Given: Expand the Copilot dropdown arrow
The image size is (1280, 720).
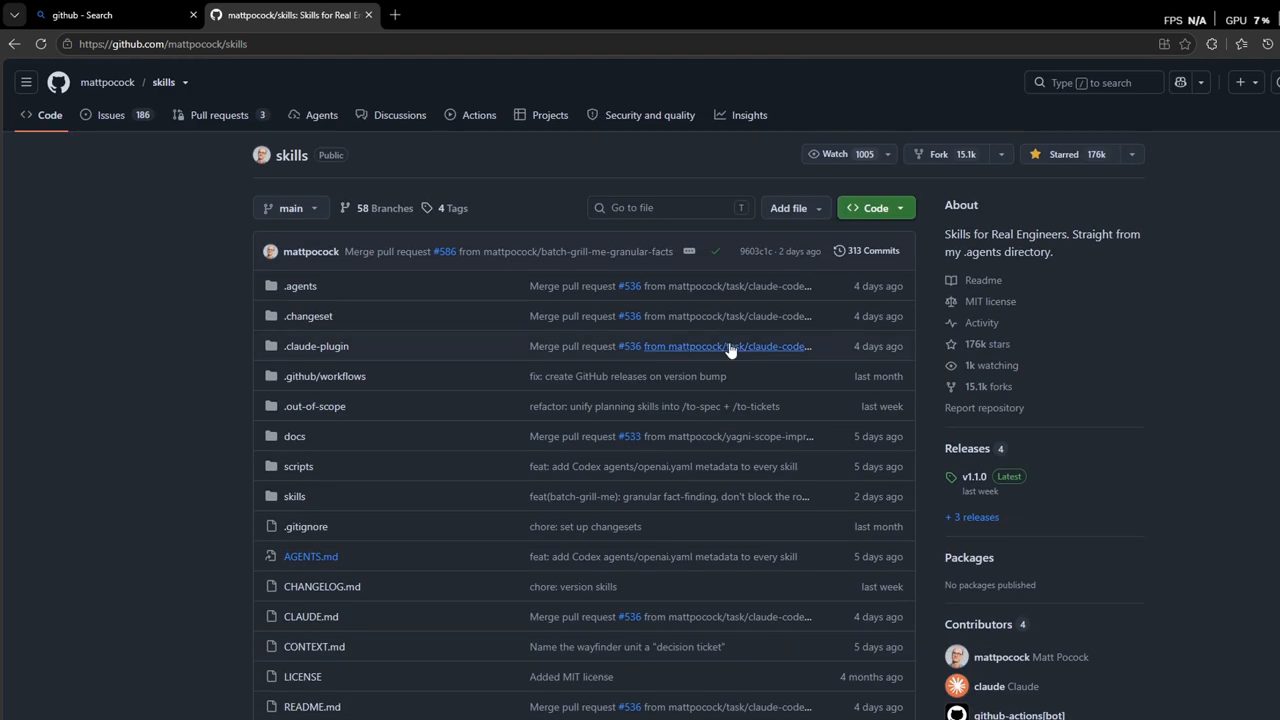Looking at the screenshot, I should tap(1201, 82).
